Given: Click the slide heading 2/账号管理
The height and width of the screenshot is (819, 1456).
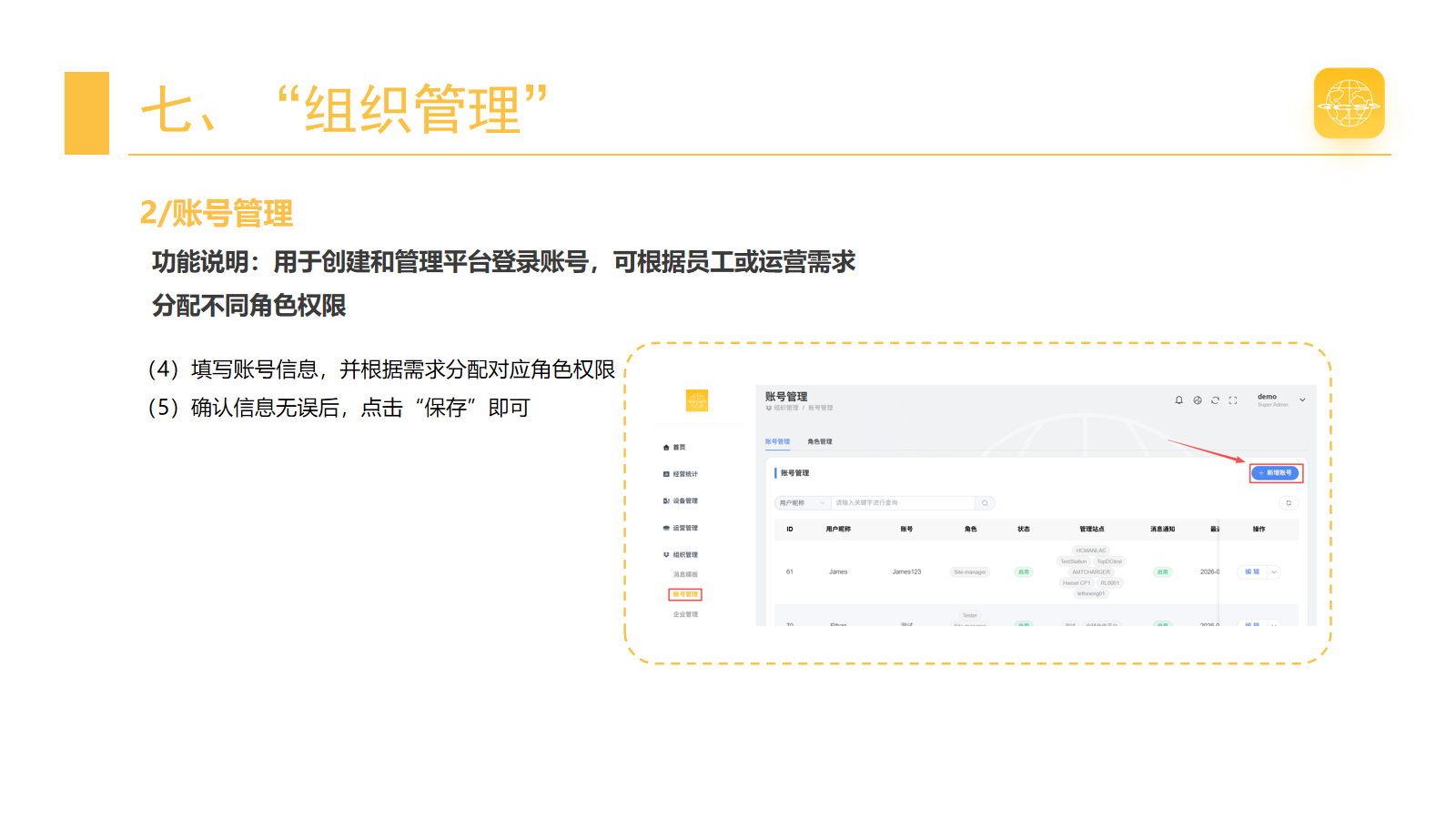Looking at the screenshot, I should (217, 214).
